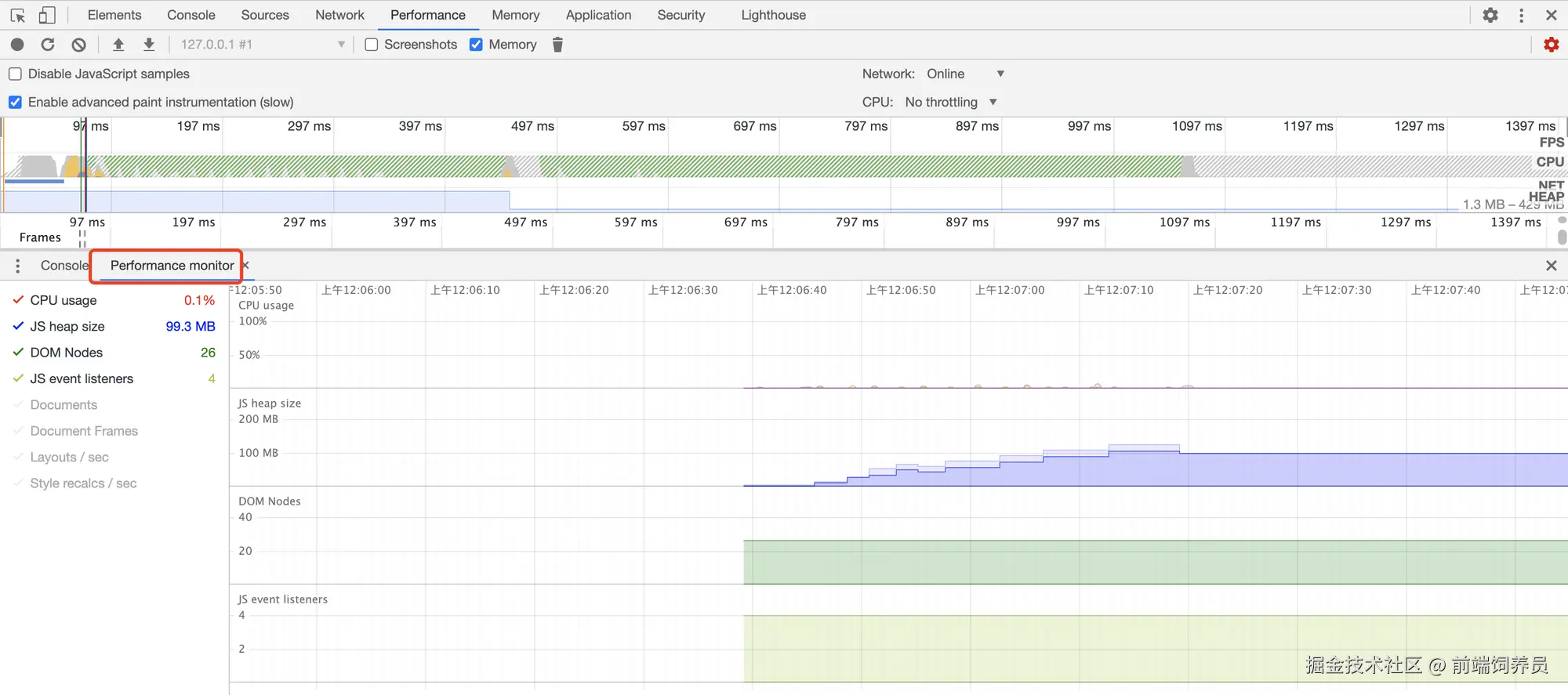This screenshot has height=695, width=1568.
Task: Save the profile with the download icon
Action: [x=149, y=45]
